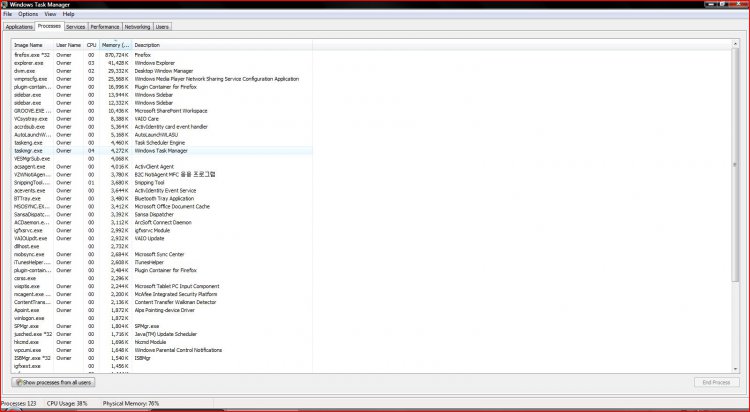This screenshot has height=412, width=750.
Task: Click the B2C NotiAgent MFC description
Action: 175,175
